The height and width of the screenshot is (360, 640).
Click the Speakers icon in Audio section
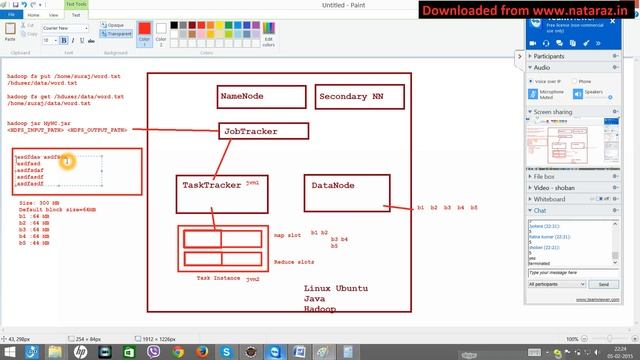coord(578,94)
